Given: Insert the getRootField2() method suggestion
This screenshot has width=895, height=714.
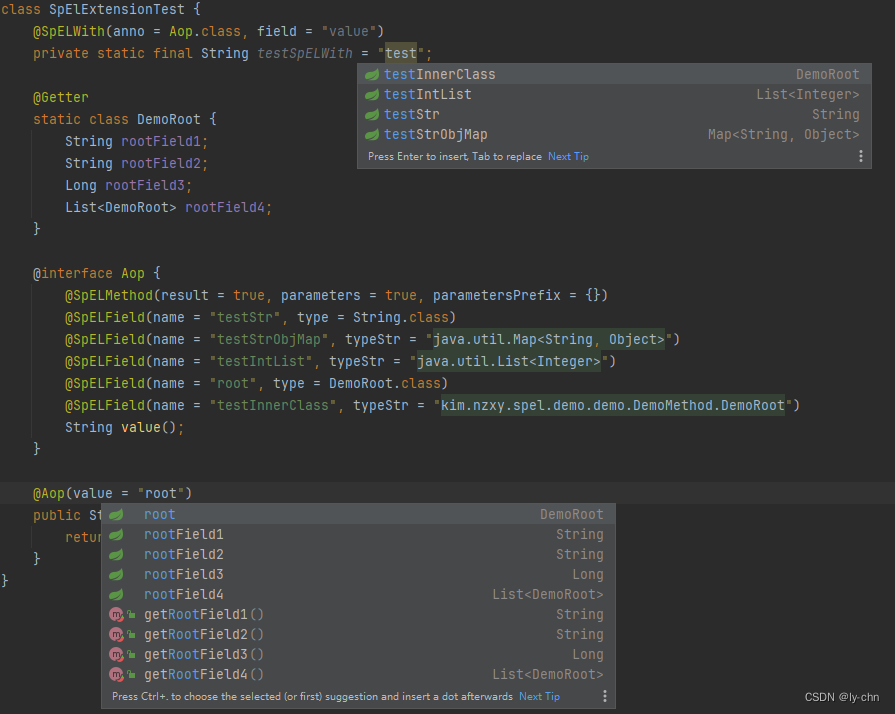Looking at the screenshot, I should [358, 634].
